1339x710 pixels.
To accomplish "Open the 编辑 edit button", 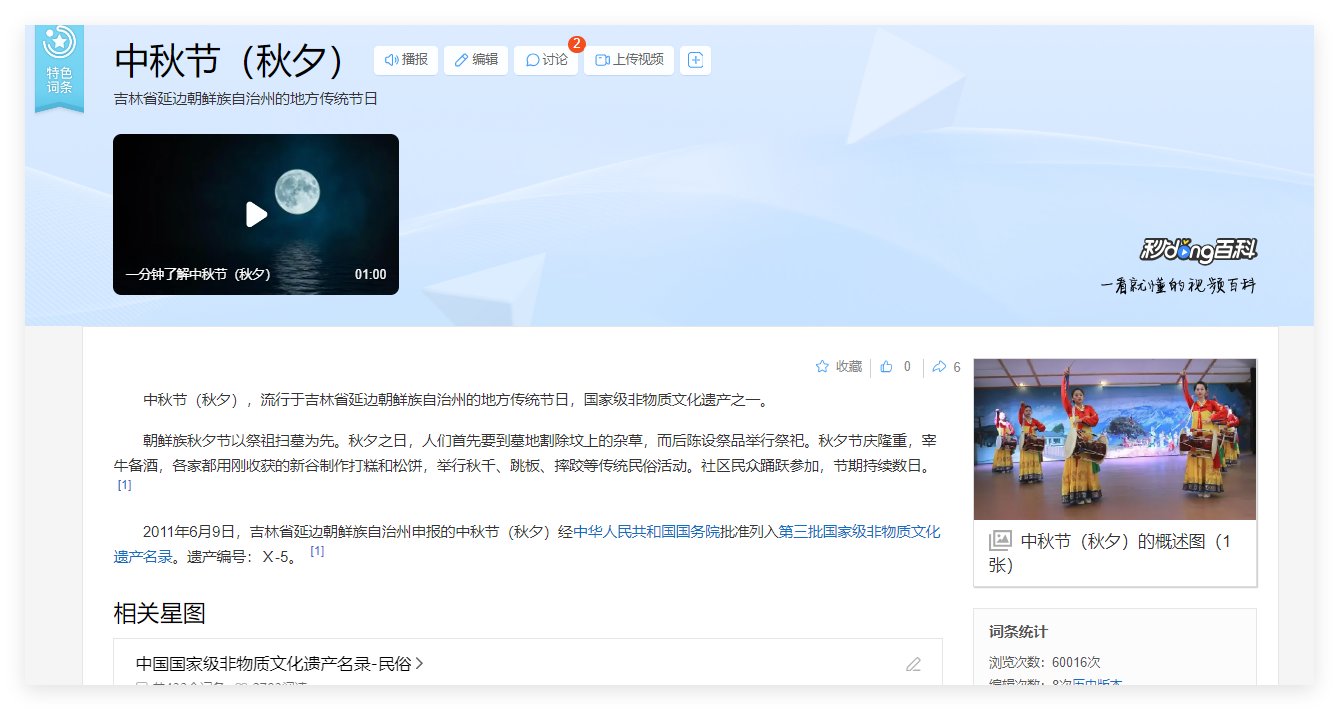I will point(476,60).
